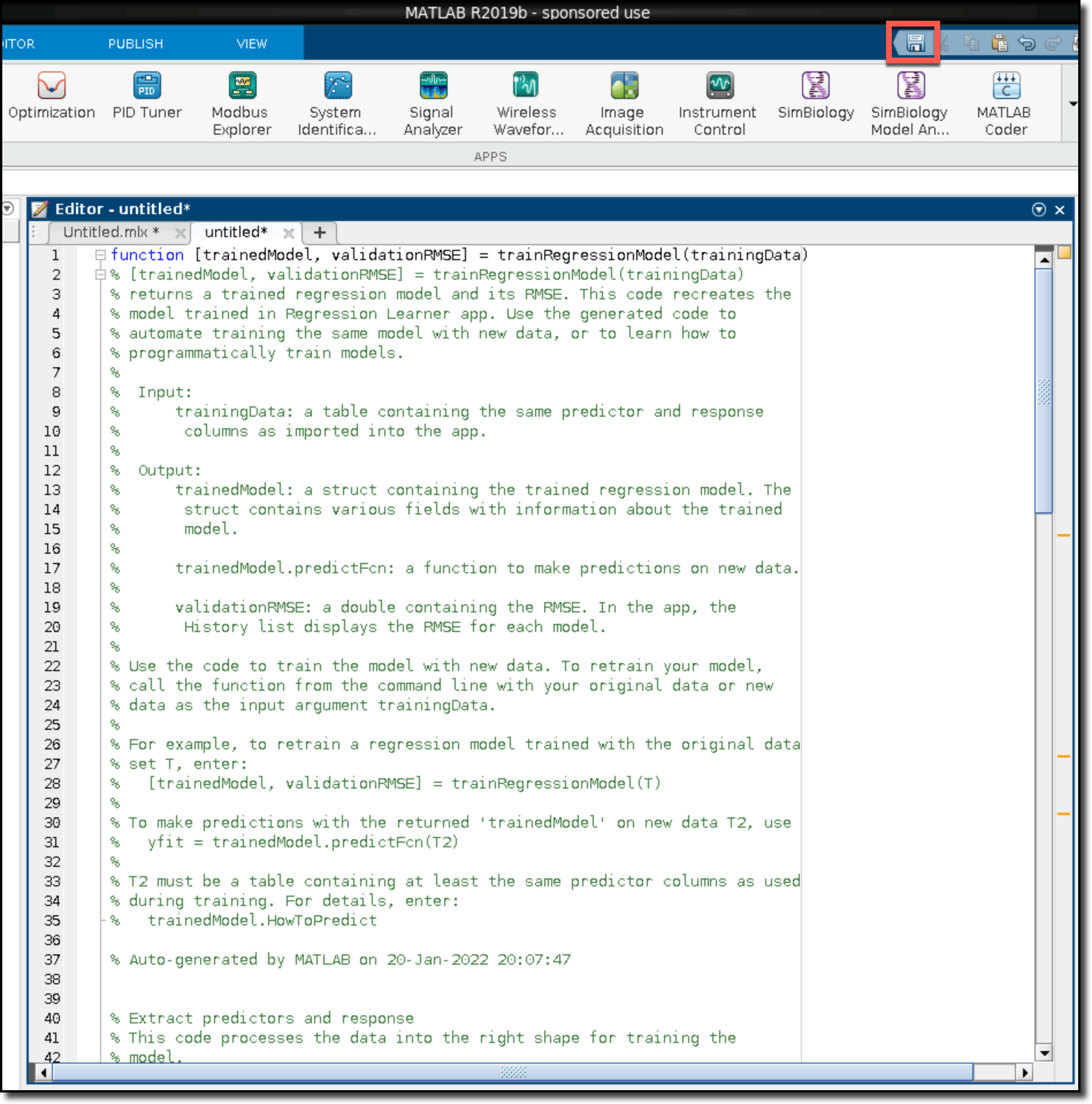Launch the SimBiology app
The image size is (1092, 1104).
(816, 96)
